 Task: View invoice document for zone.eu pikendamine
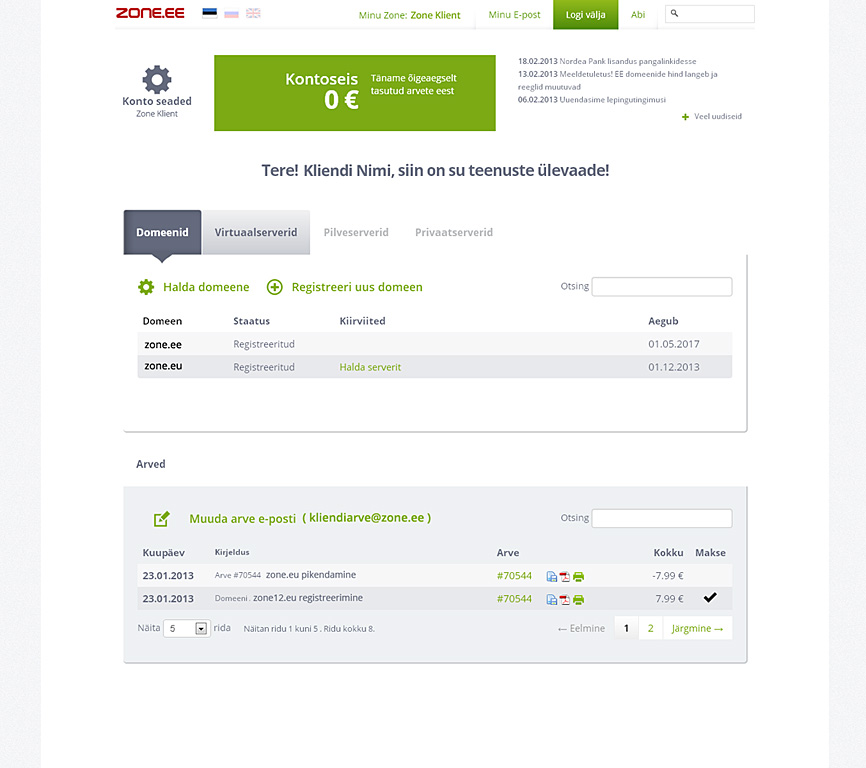point(551,576)
